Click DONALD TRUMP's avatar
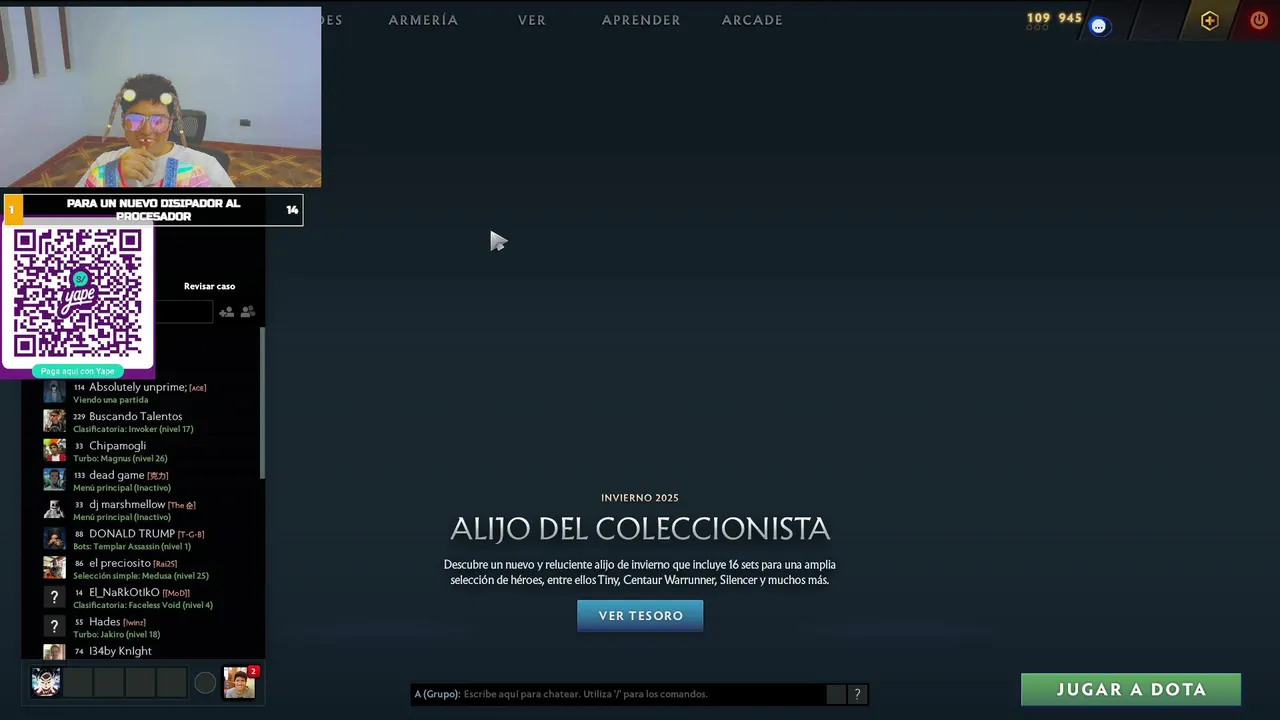Screen dimensions: 1280x720 [54, 538]
